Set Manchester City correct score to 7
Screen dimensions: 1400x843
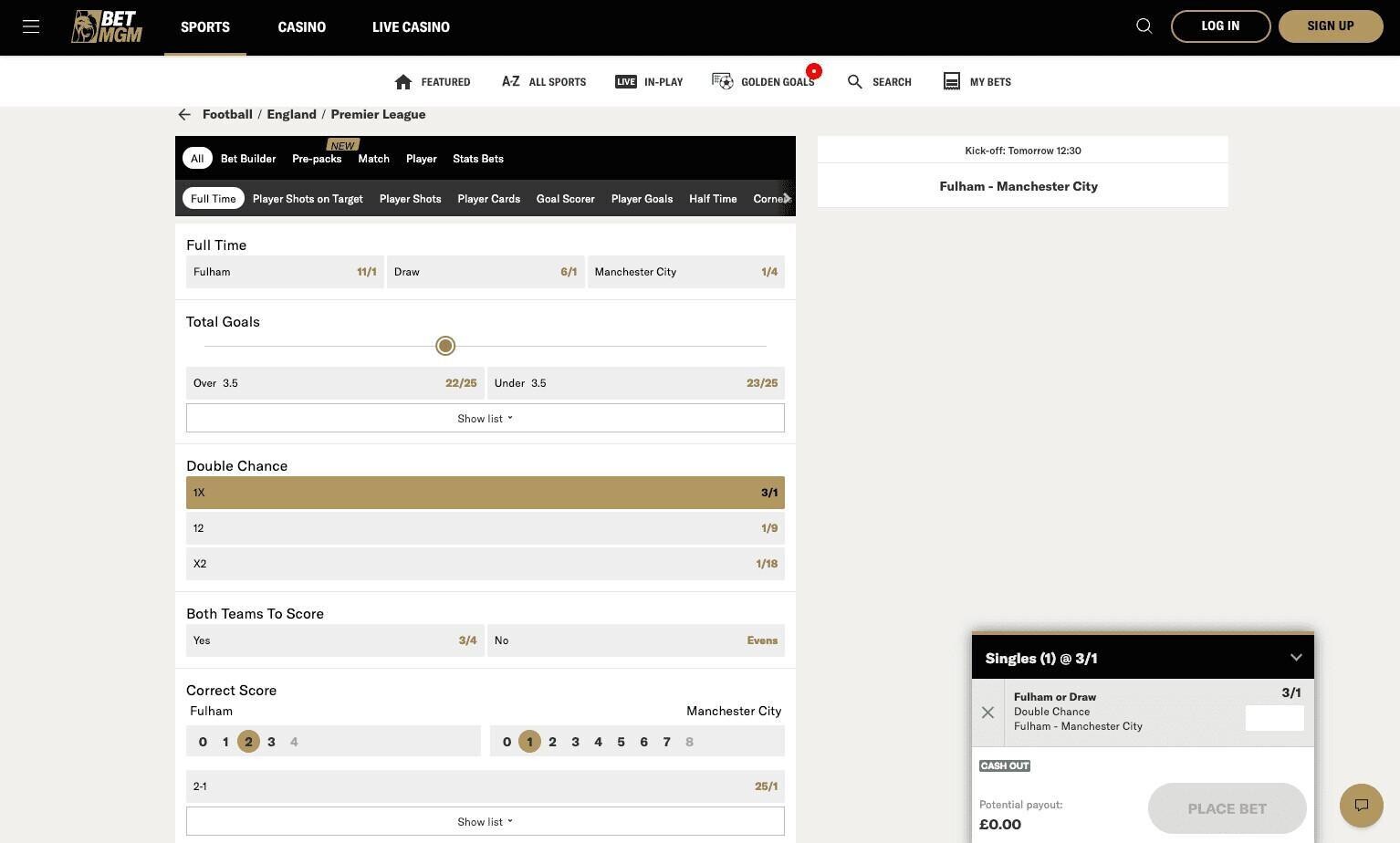point(666,742)
